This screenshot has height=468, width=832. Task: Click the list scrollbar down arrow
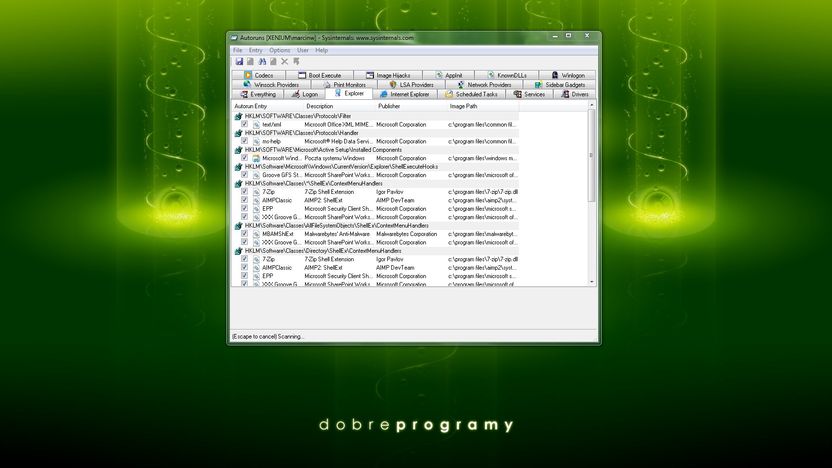coord(592,282)
